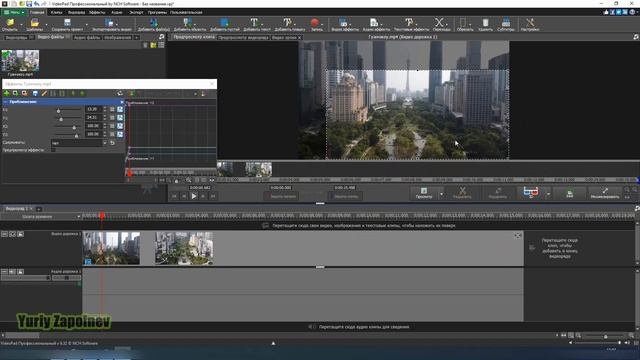The width and height of the screenshot is (640, 360).
Task: Click the X1 value input field
Action: coord(93,109)
